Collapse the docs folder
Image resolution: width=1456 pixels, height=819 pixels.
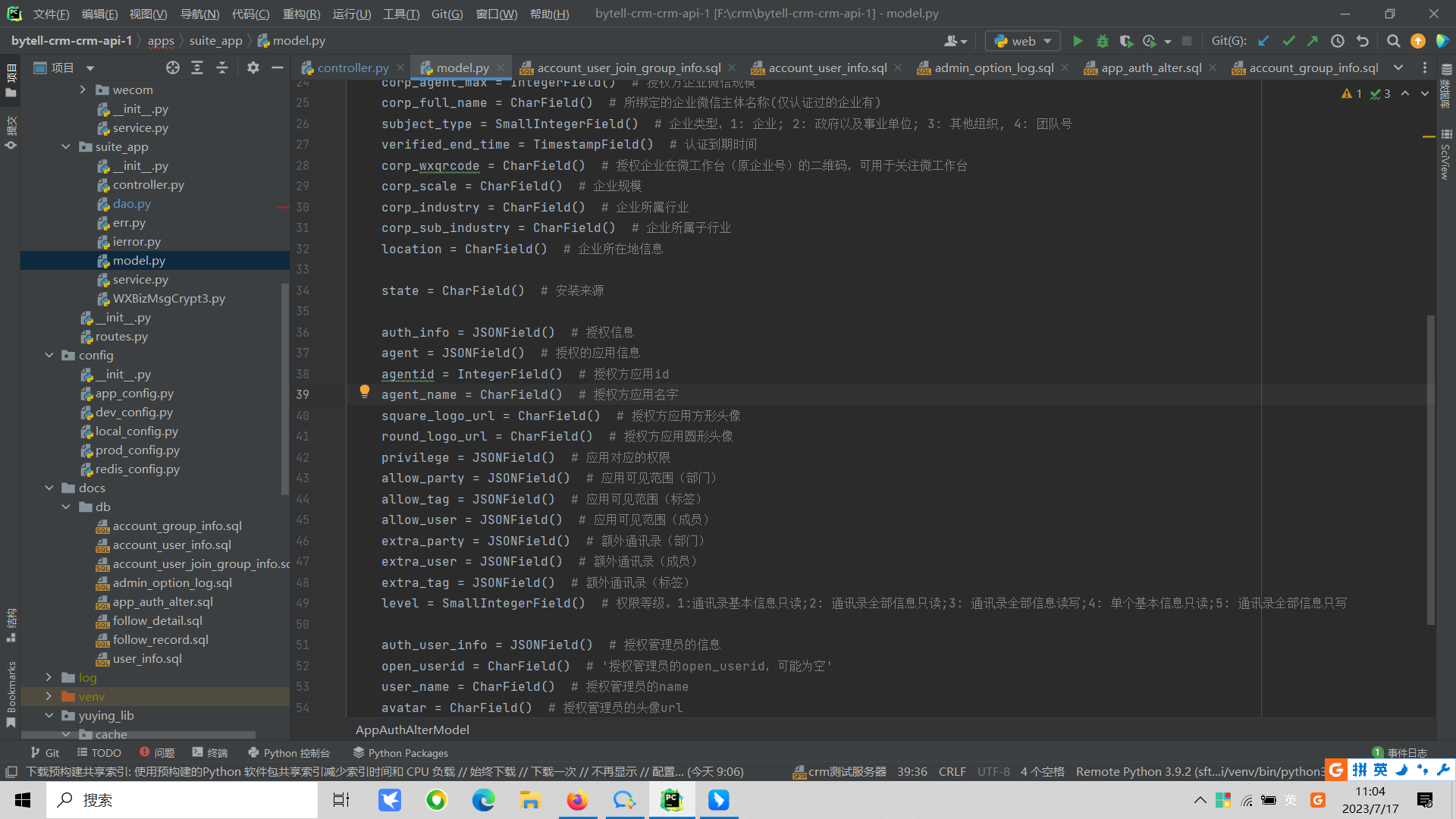tap(49, 488)
